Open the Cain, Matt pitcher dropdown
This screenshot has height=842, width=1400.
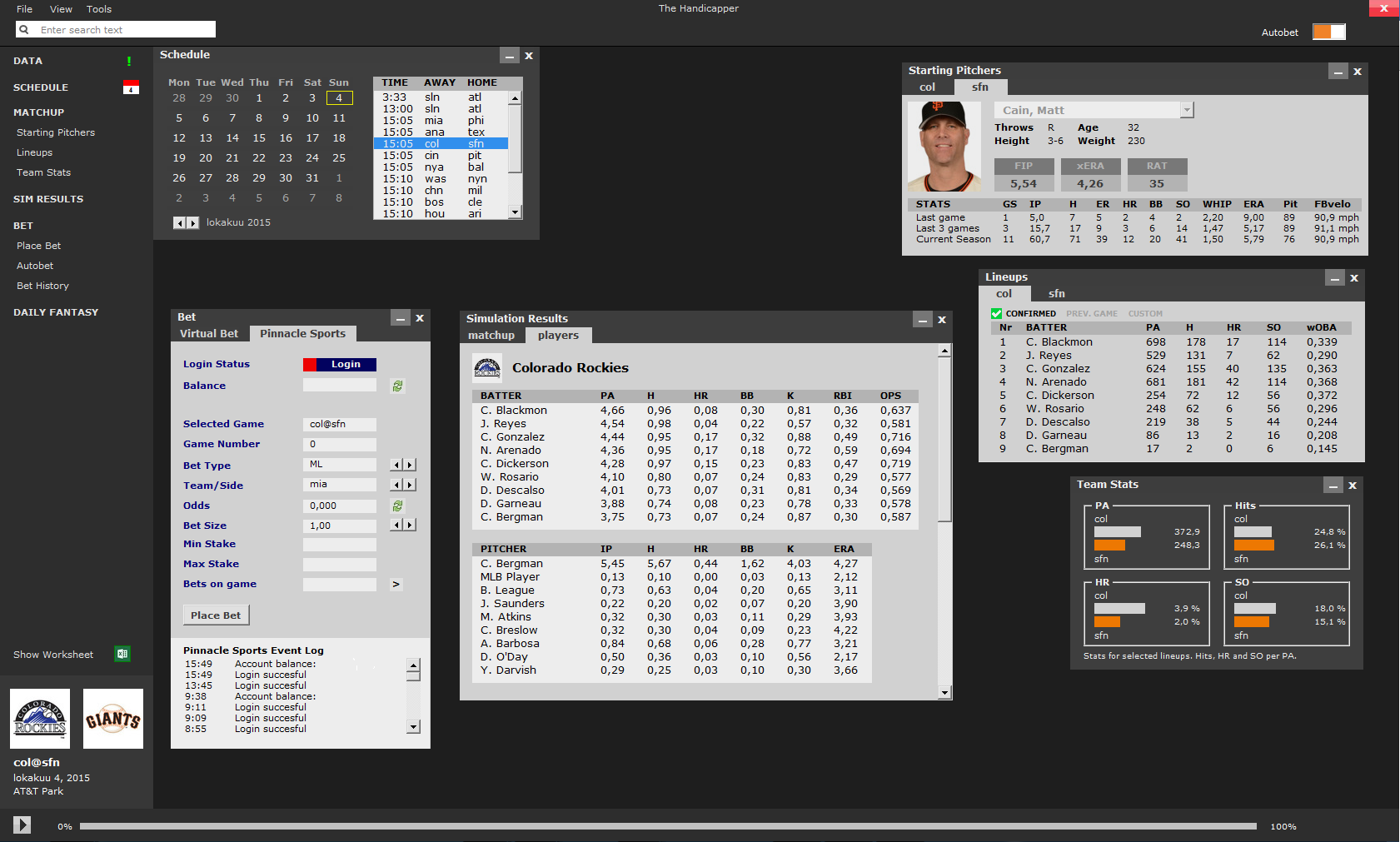point(1187,110)
